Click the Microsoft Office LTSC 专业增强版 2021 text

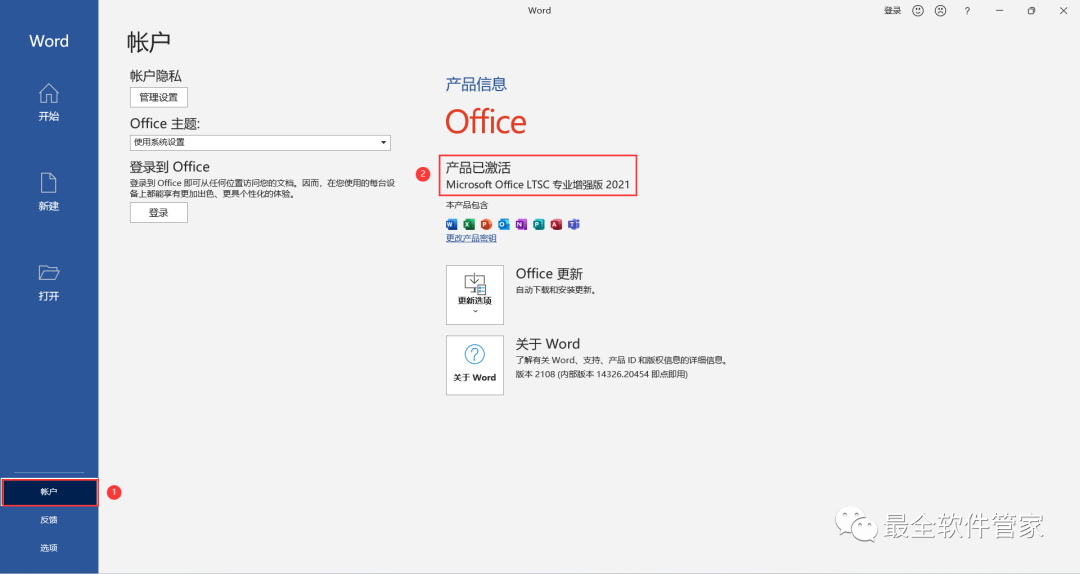(x=538, y=185)
